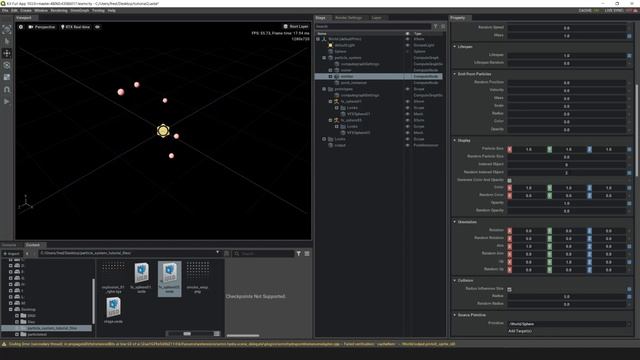
Task: Open the Content browser options menu icon
Action: point(307,253)
